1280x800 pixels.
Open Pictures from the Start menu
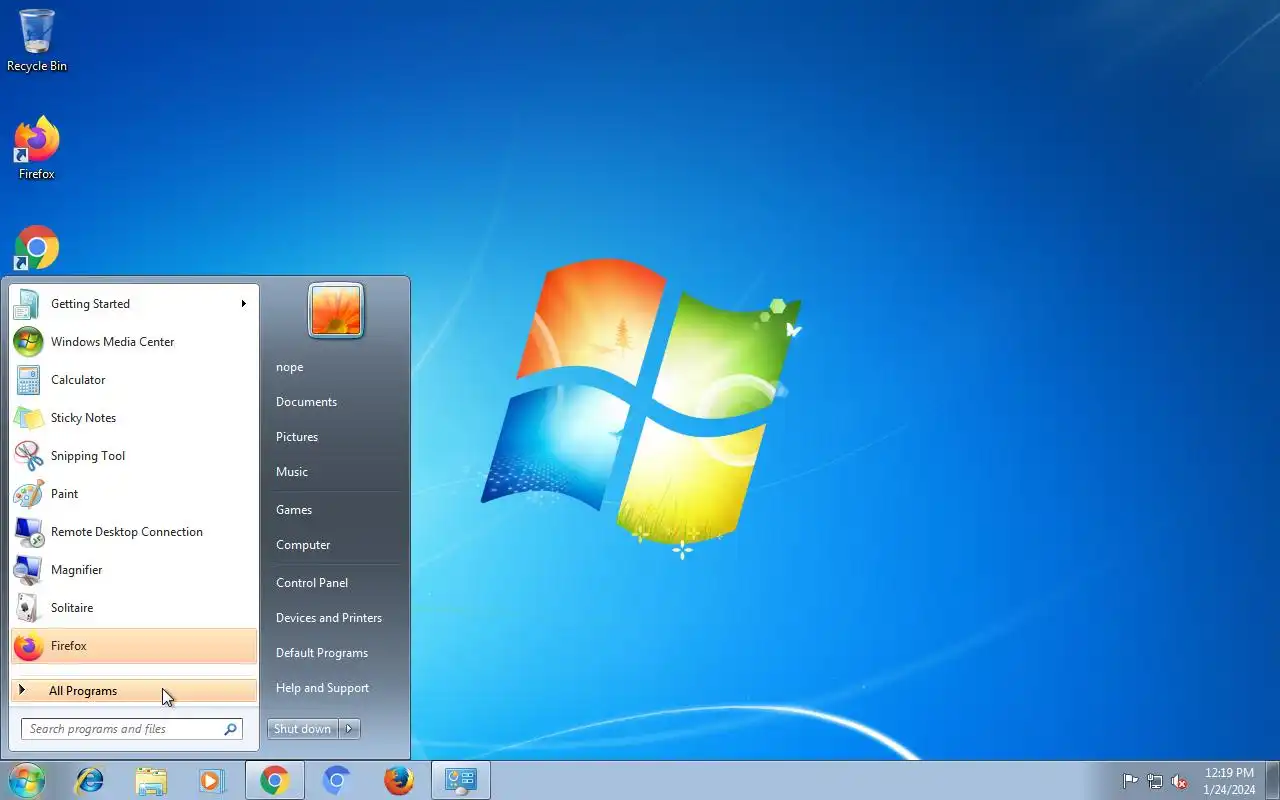[297, 437]
